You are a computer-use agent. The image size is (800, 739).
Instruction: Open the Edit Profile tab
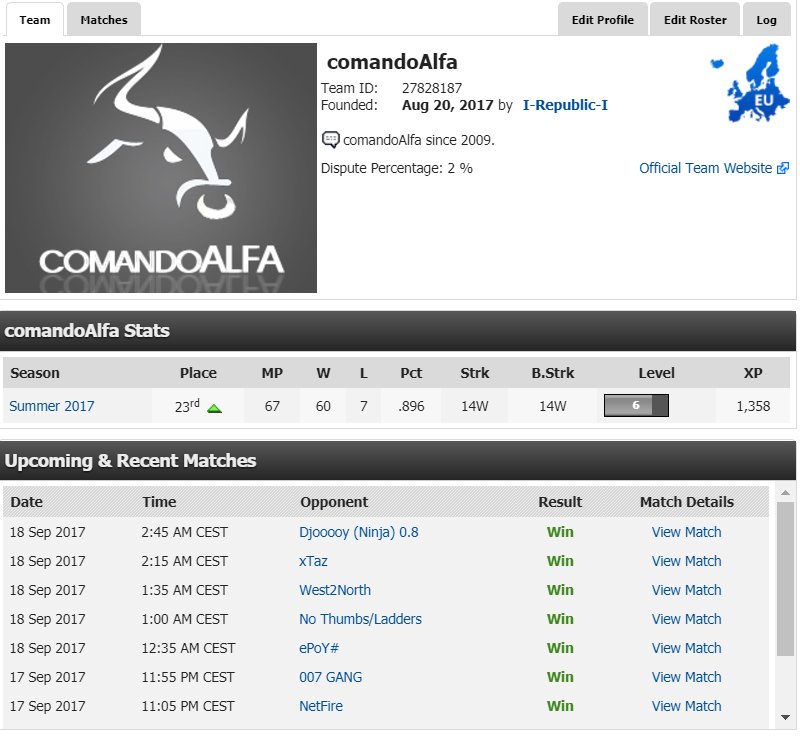click(x=603, y=20)
